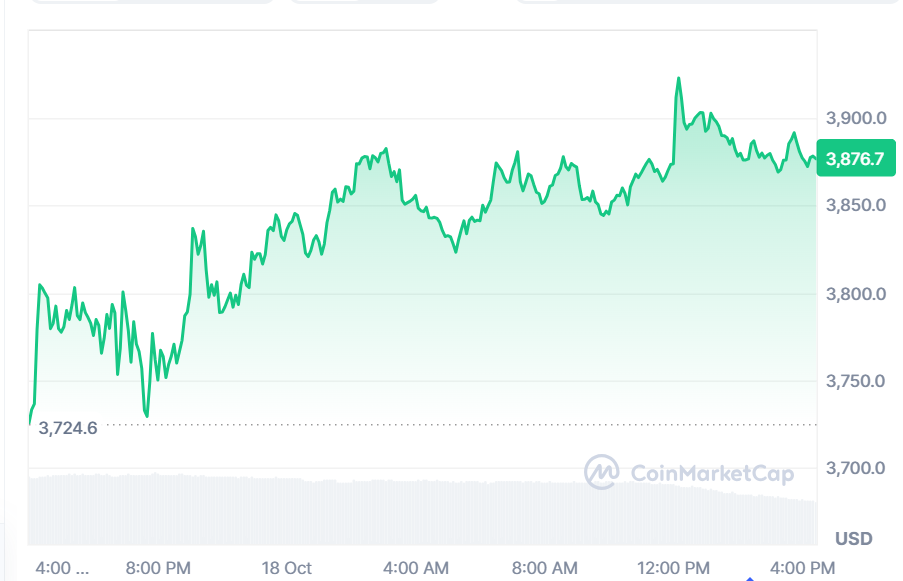
Task: Select the 8:00 AM time axis label
Action: pyautogui.click(x=545, y=568)
